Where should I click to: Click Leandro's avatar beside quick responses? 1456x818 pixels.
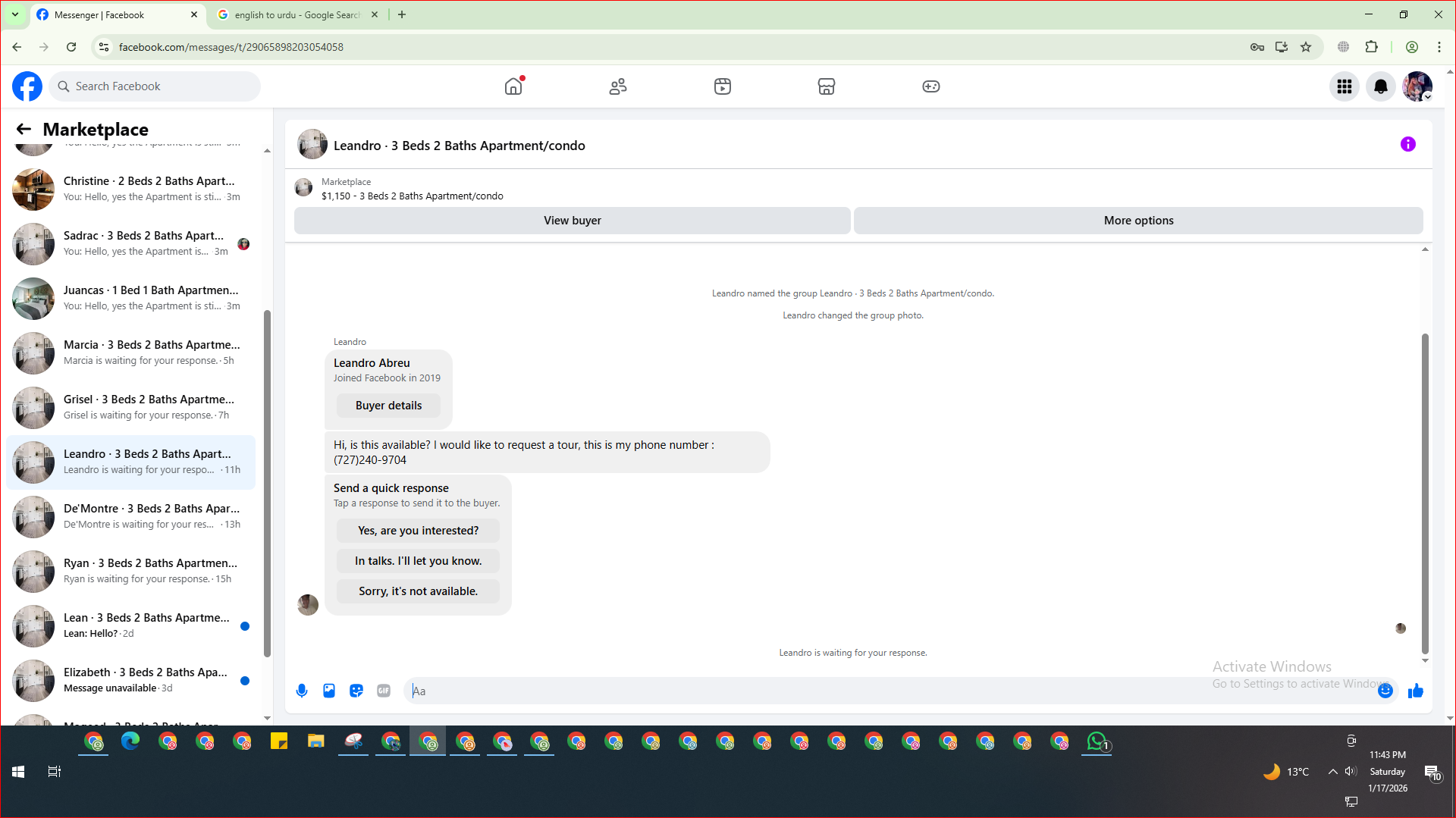(x=308, y=604)
